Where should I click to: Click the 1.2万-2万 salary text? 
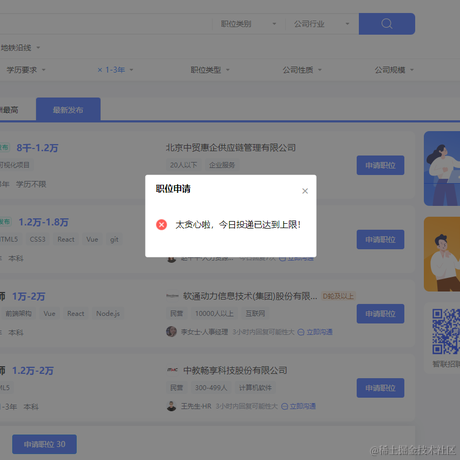coord(33,371)
